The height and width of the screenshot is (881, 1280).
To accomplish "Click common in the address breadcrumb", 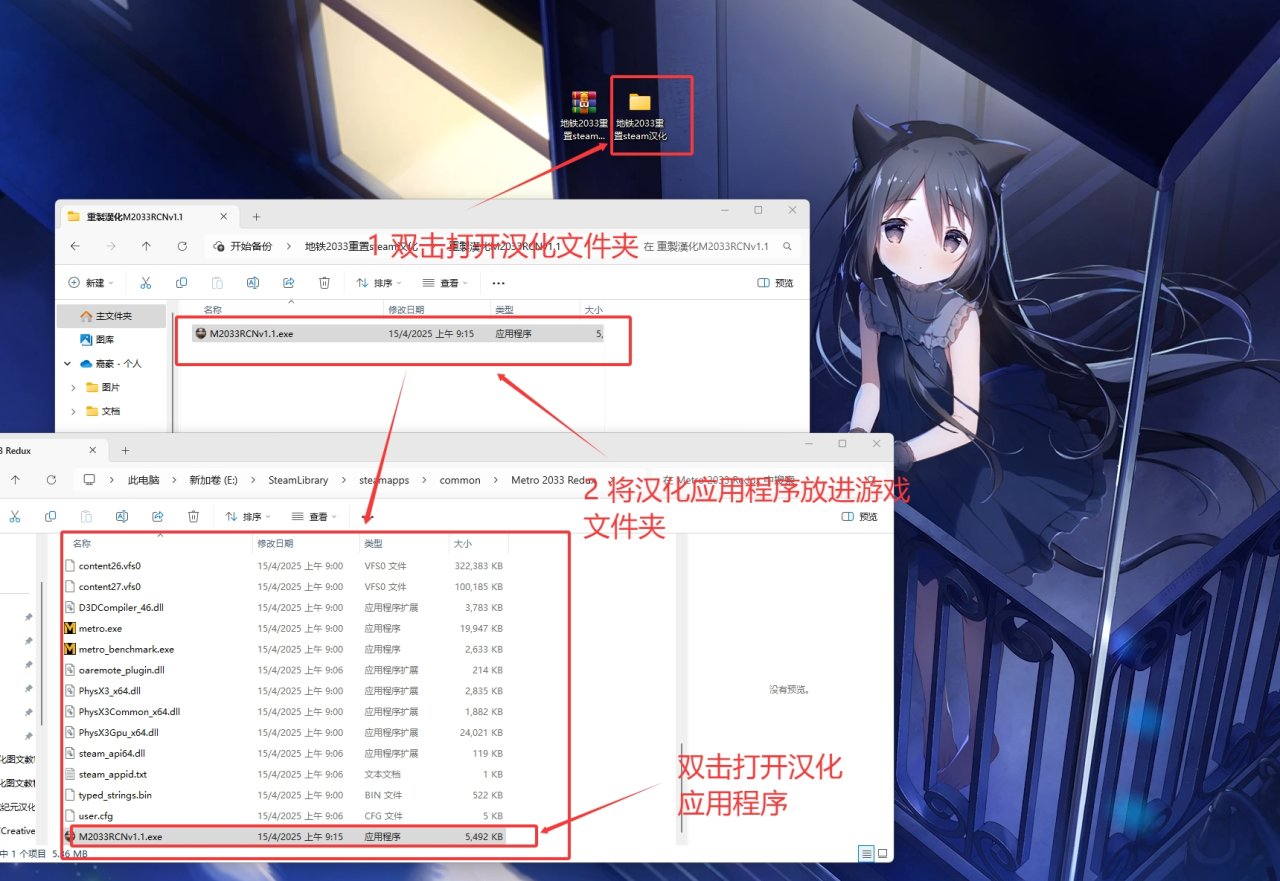I will click(460, 480).
